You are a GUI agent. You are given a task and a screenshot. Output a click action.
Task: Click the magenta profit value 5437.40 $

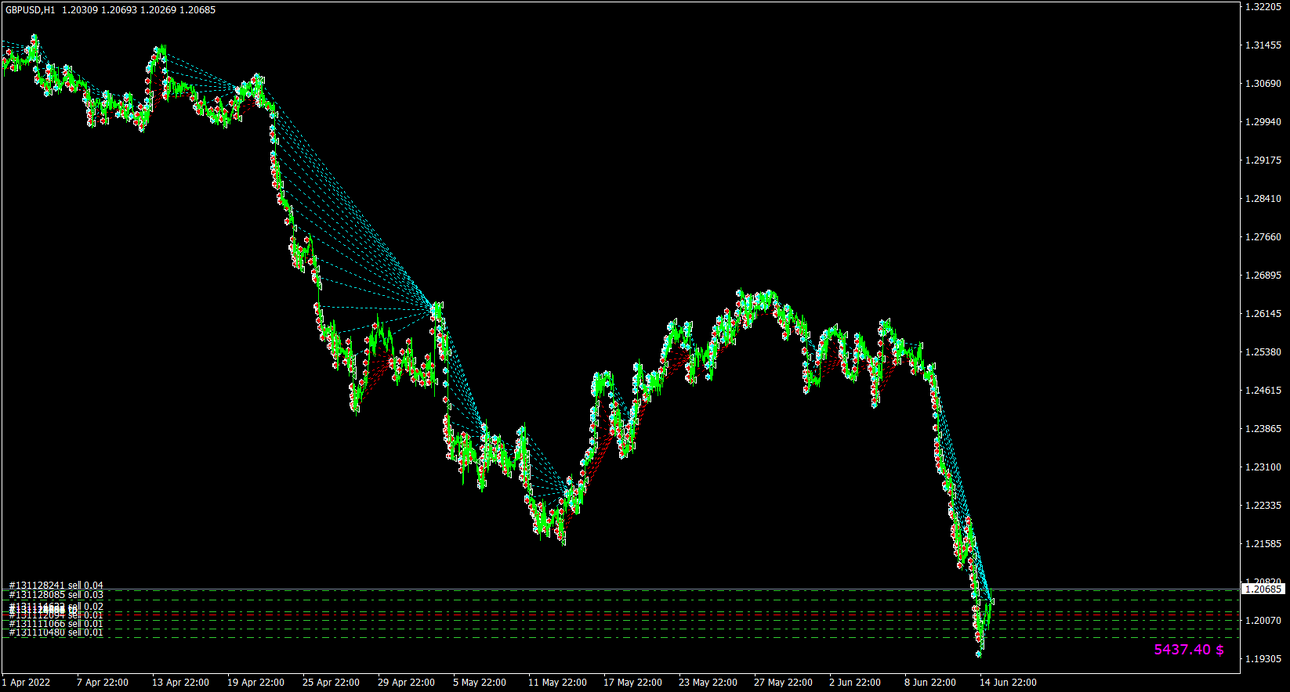click(x=1189, y=650)
